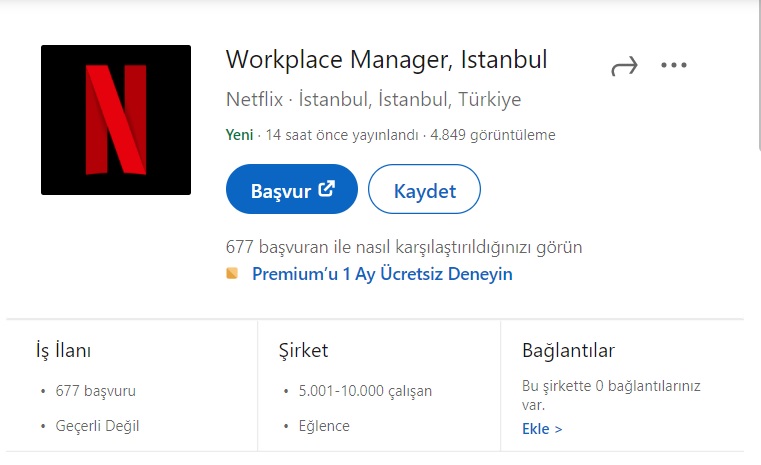Click the 5.001-10.000 çalışan item
761x465 pixels.
(x=365, y=391)
